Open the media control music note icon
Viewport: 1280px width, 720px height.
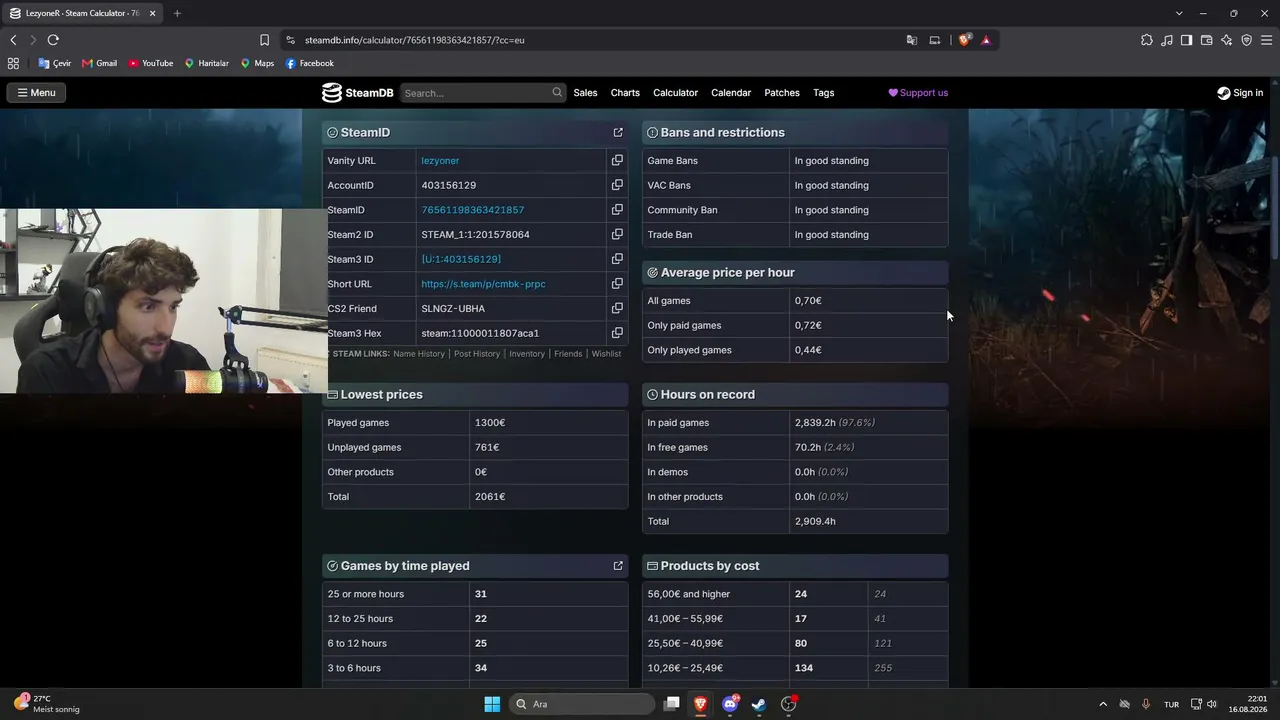(x=1167, y=40)
